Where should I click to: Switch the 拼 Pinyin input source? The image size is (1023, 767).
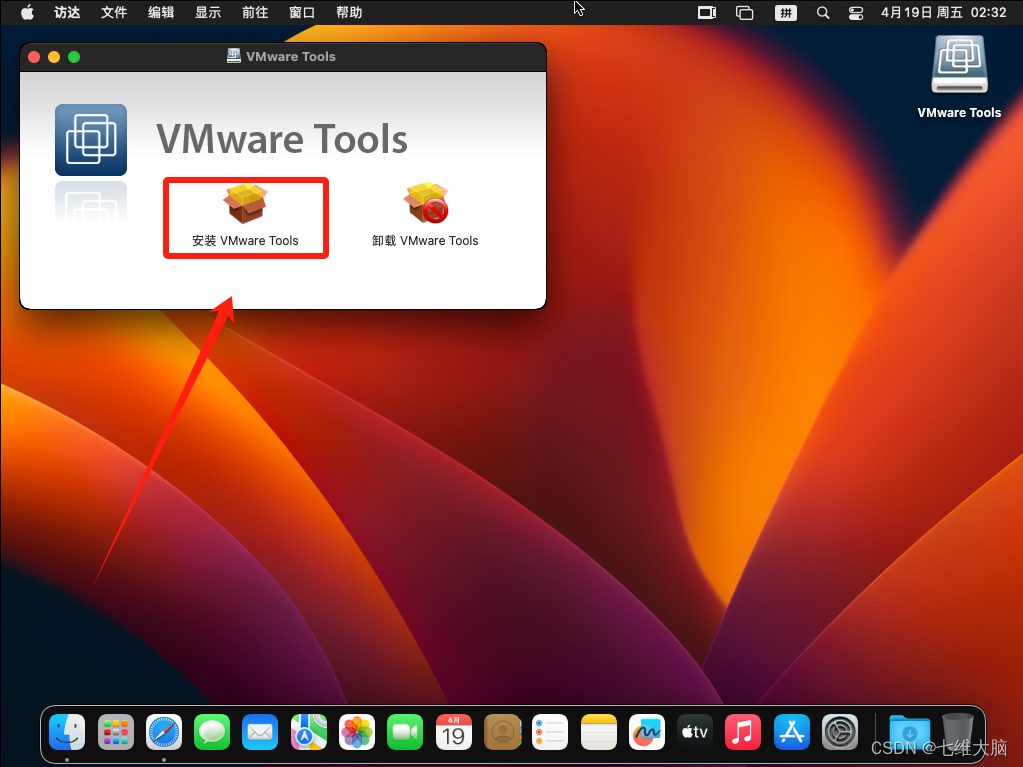click(x=786, y=12)
